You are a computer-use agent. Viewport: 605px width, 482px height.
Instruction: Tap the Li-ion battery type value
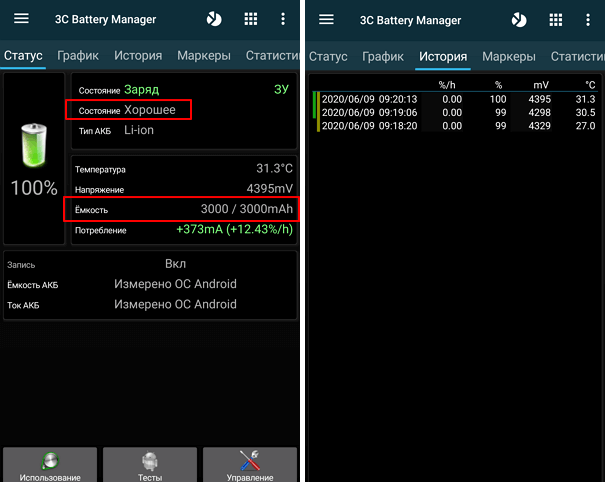point(139,130)
